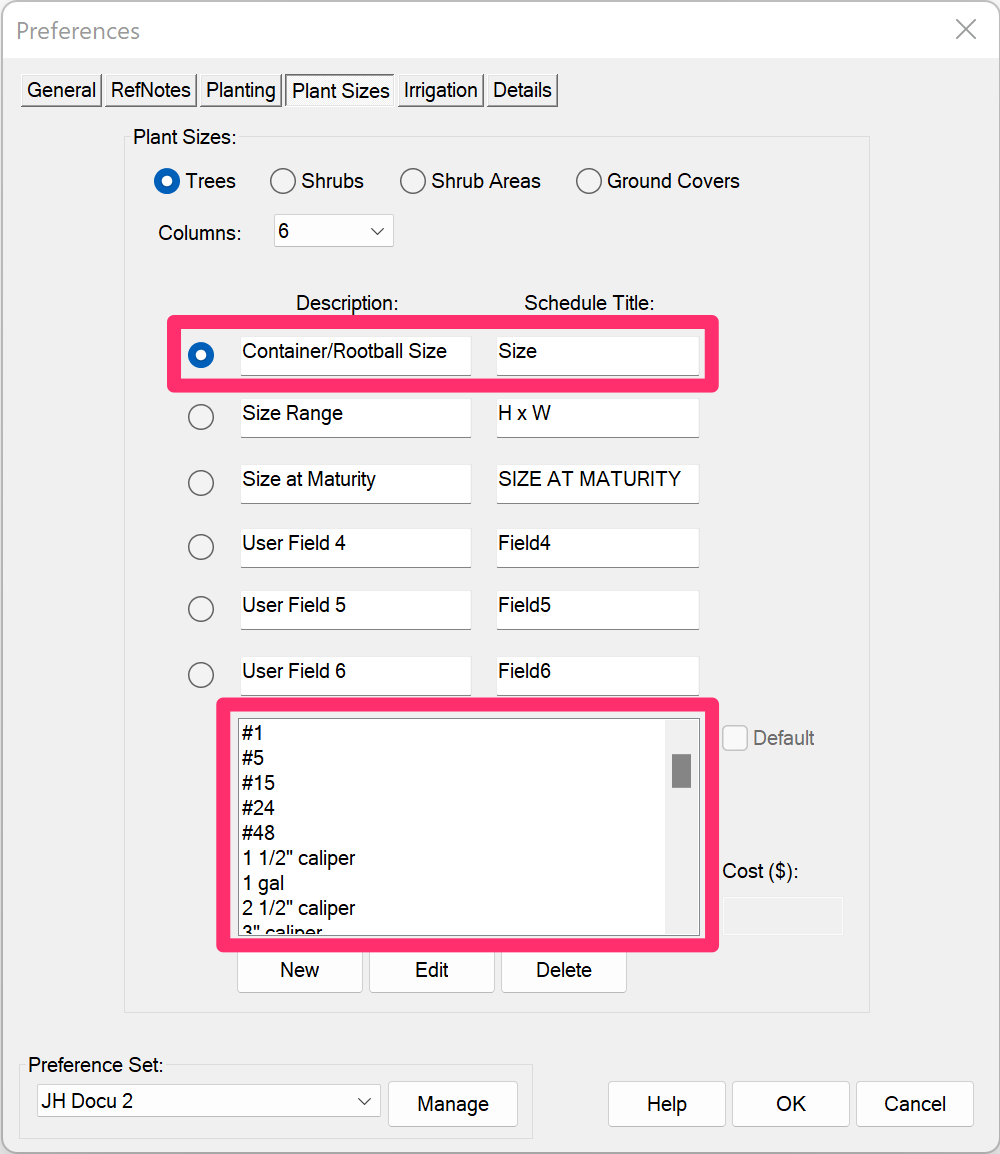Select the #15 size in list

click(258, 783)
